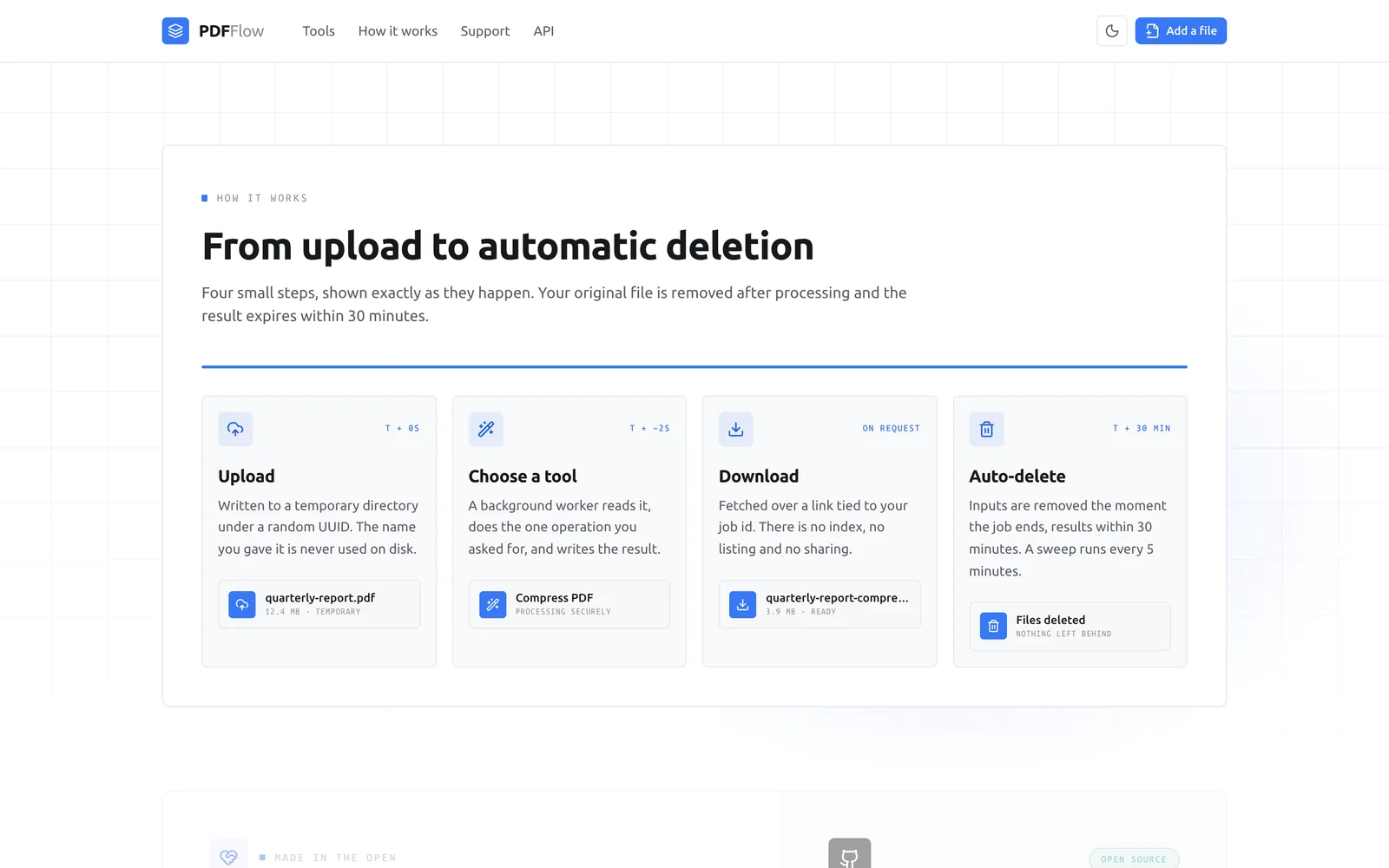Click the heart icon beside MADE IN THE OPEN
This screenshot has width=1389, height=868.
(228, 856)
